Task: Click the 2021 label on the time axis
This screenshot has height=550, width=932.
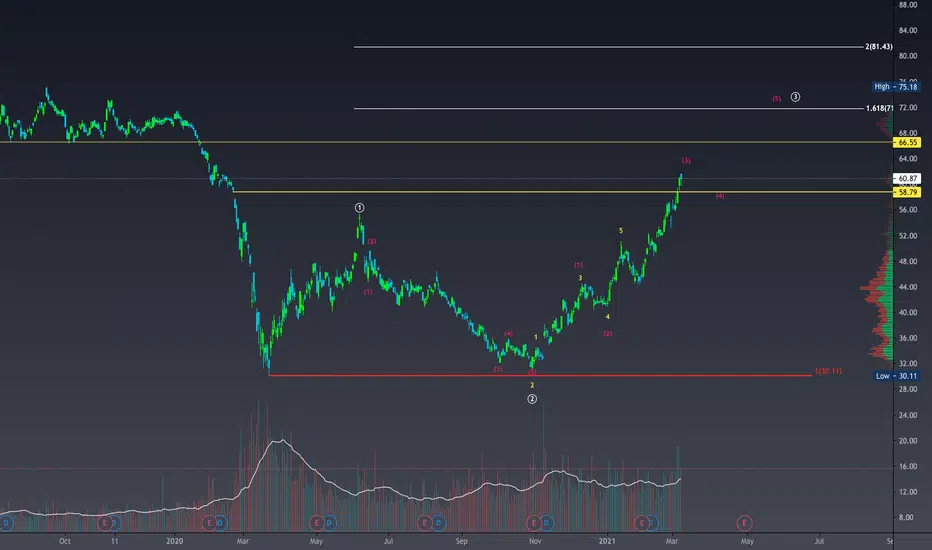Action: click(x=607, y=541)
